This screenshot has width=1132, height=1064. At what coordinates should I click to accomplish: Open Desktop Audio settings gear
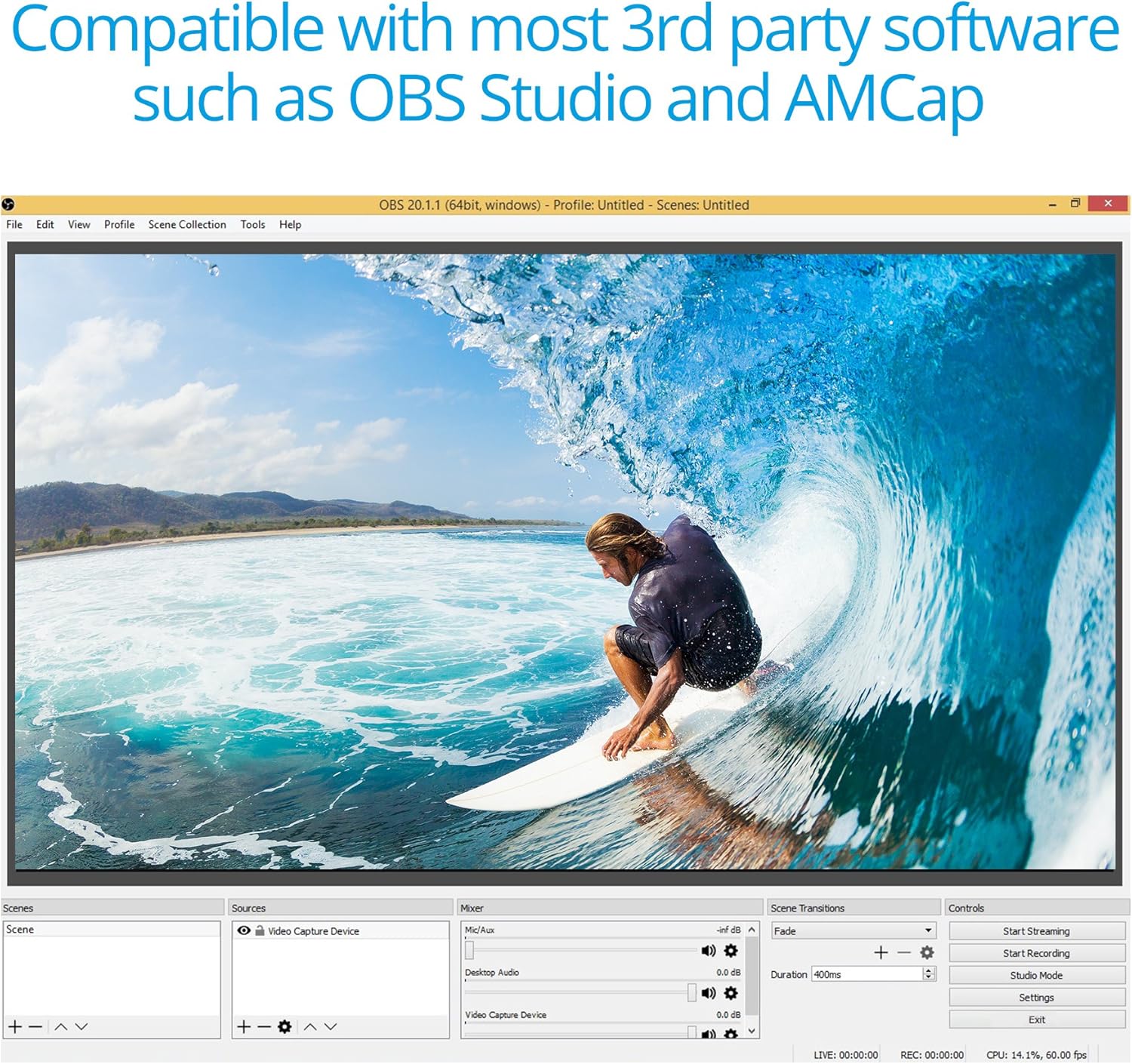(731, 993)
